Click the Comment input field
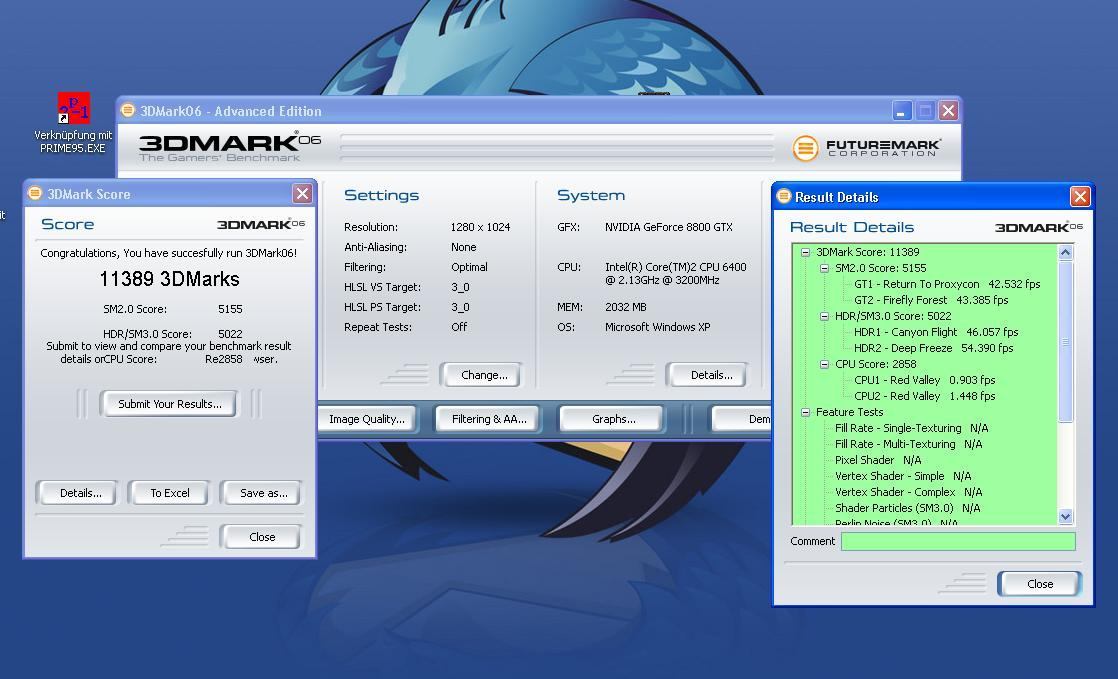 coord(958,541)
